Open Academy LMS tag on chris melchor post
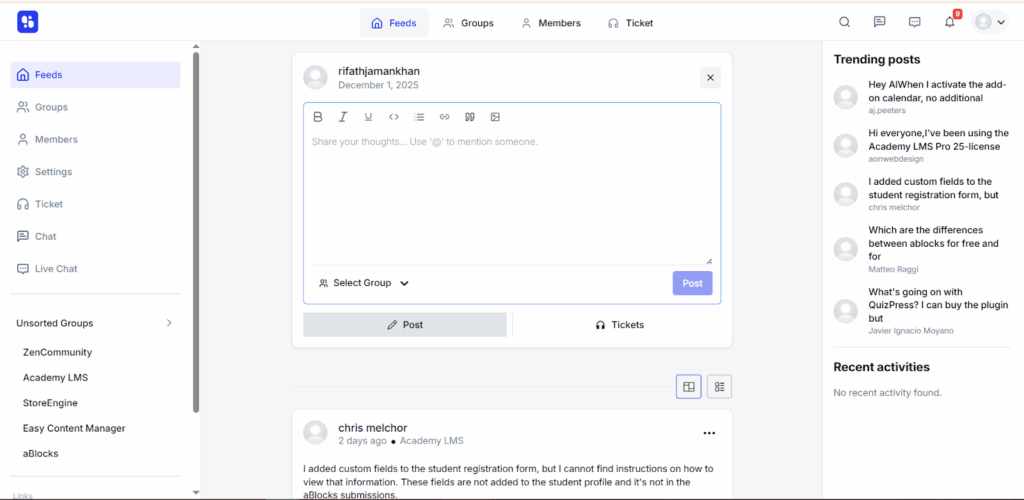1024x500 pixels. point(432,441)
